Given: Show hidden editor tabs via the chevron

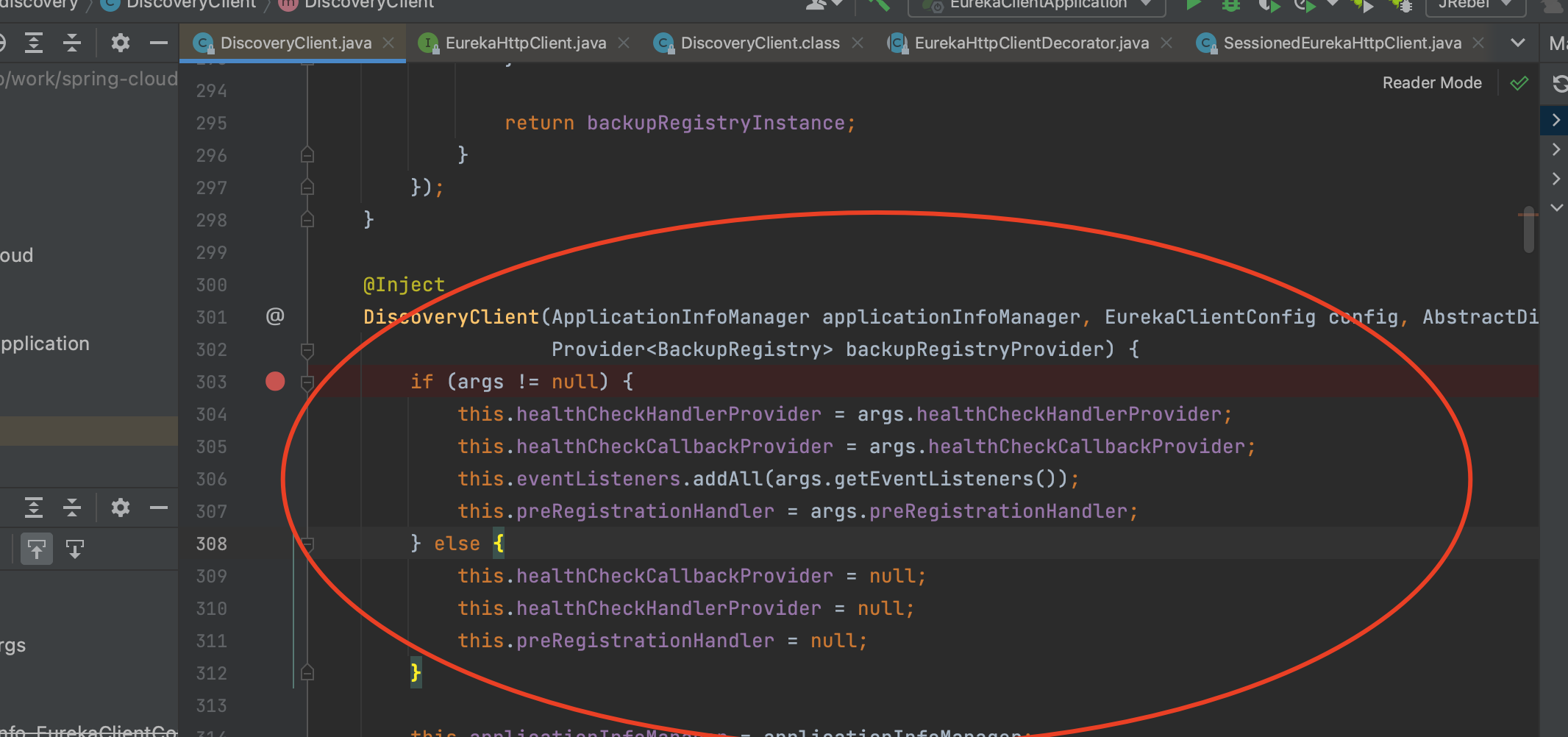Looking at the screenshot, I should pos(1517,43).
